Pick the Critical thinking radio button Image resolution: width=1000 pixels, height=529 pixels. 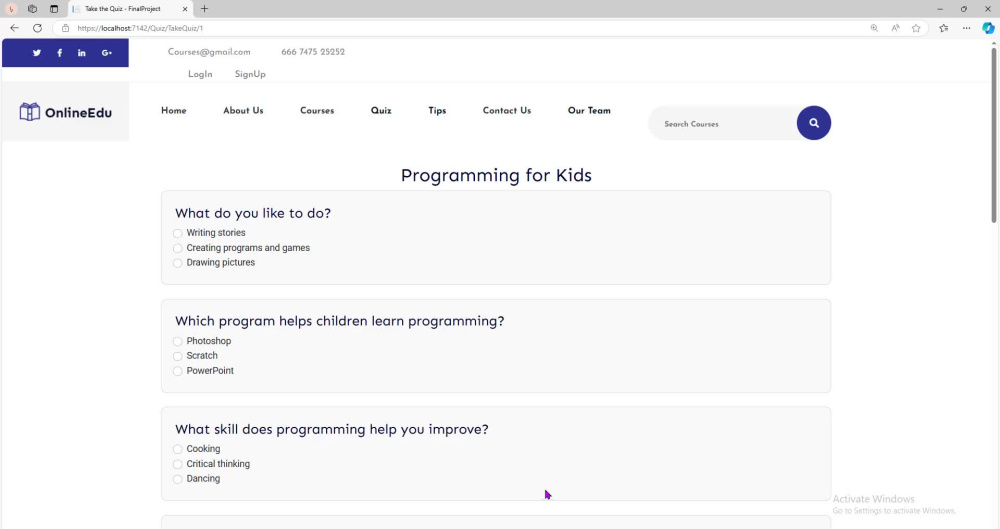coord(178,464)
